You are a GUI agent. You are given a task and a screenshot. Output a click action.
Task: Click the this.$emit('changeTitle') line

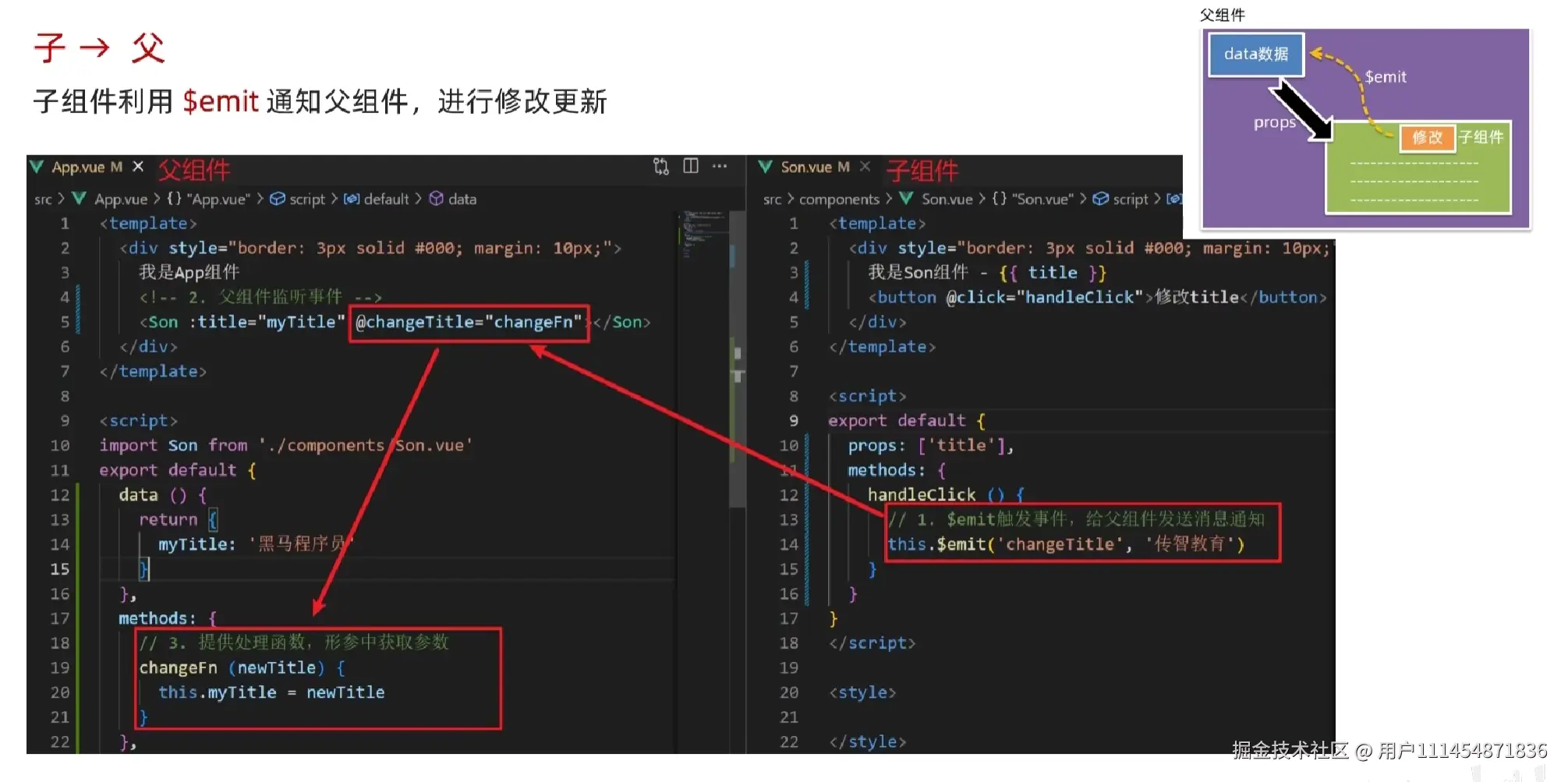click(x=1066, y=544)
